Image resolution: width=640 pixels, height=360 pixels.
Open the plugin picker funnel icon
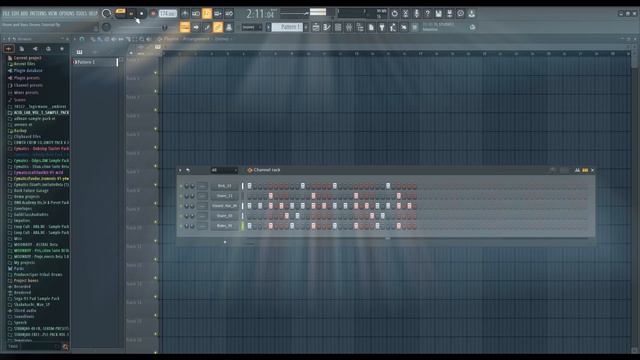[382, 27]
